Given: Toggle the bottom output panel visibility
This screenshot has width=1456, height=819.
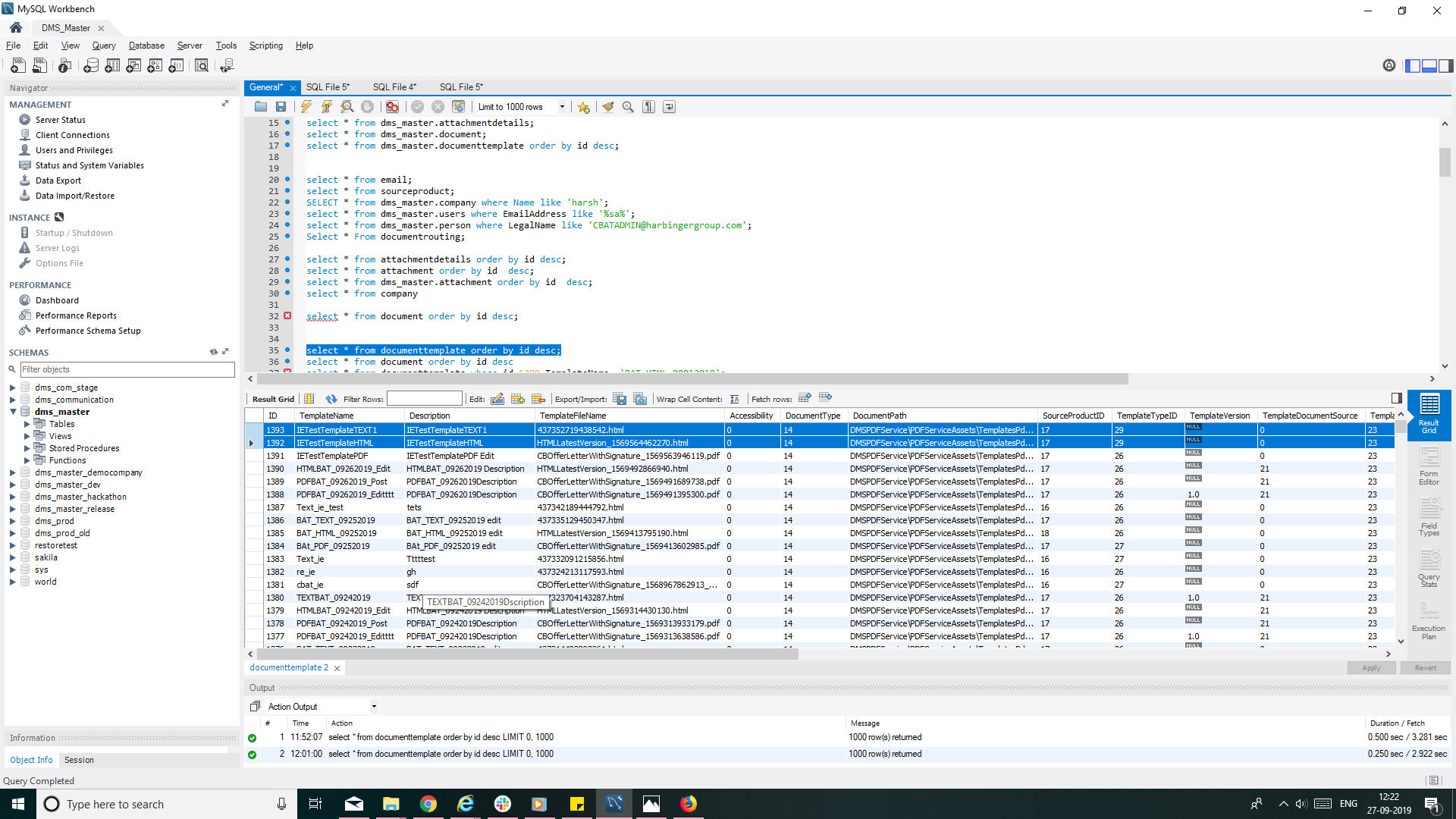Looking at the screenshot, I should [1429, 66].
